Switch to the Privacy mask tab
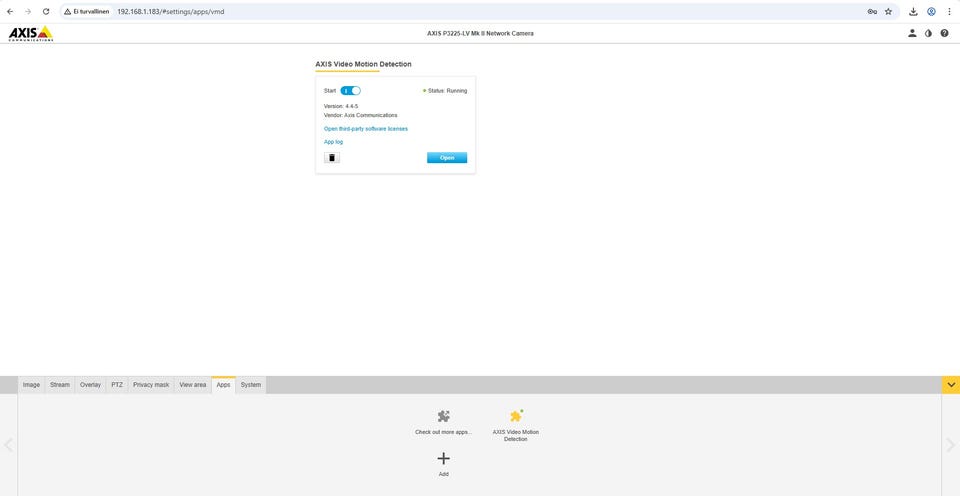The width and height of the screenshot is (960, 496). coord(151,385)
